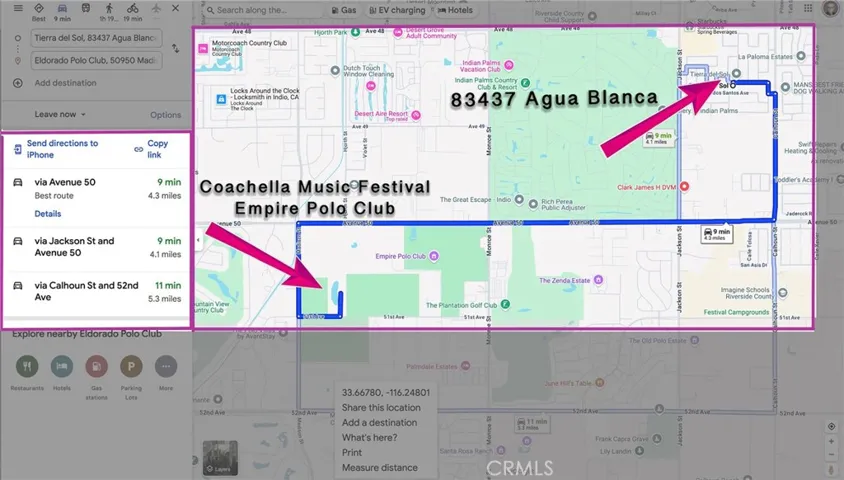
Task: Filter map by EV charging
Action: coord(397,10)
